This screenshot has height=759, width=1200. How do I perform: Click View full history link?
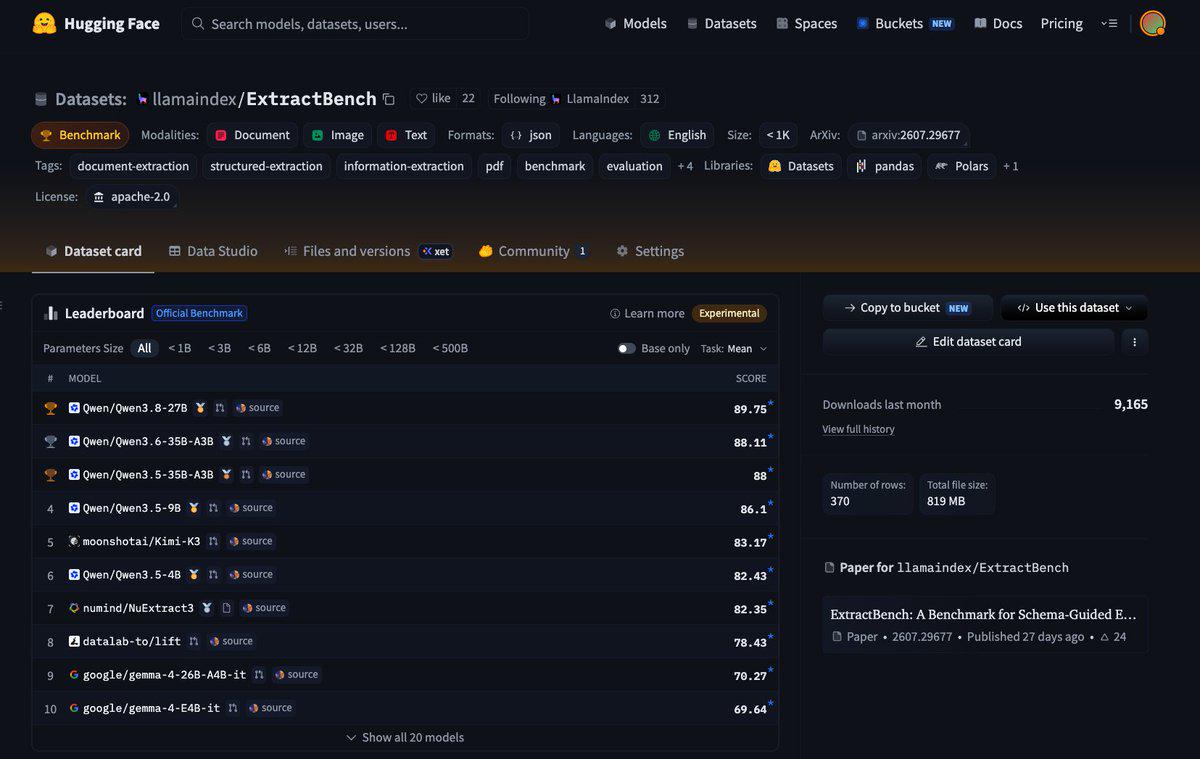858,429
